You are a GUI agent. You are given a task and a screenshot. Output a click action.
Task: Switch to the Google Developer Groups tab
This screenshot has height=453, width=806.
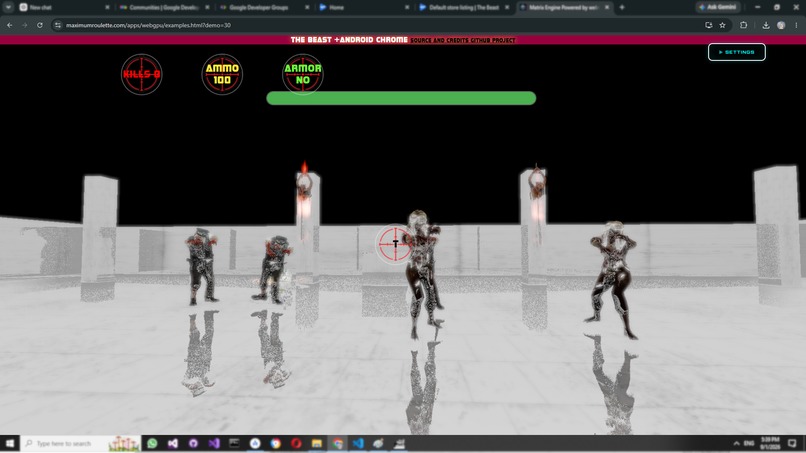pyautogui.click(x=265, y=7)
